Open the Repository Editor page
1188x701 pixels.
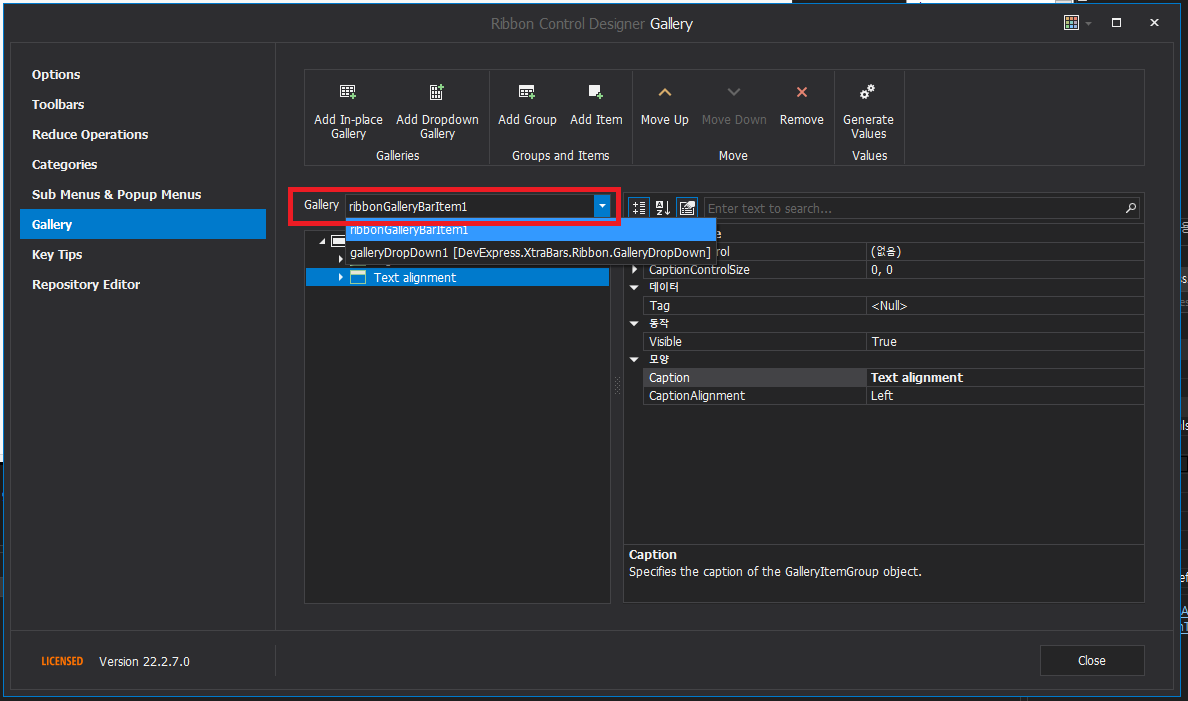point(86,284)
